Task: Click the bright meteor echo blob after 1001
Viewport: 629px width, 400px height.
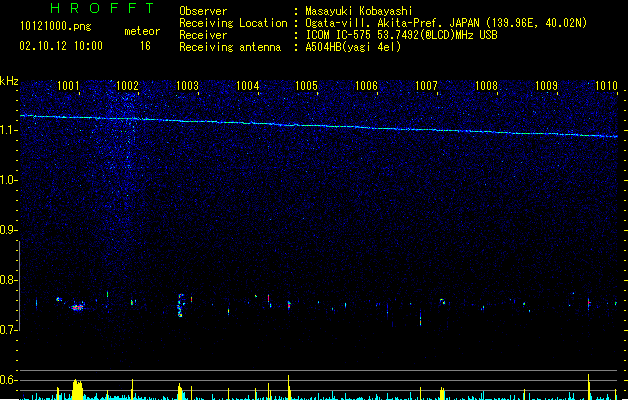Action: point(77,307)
